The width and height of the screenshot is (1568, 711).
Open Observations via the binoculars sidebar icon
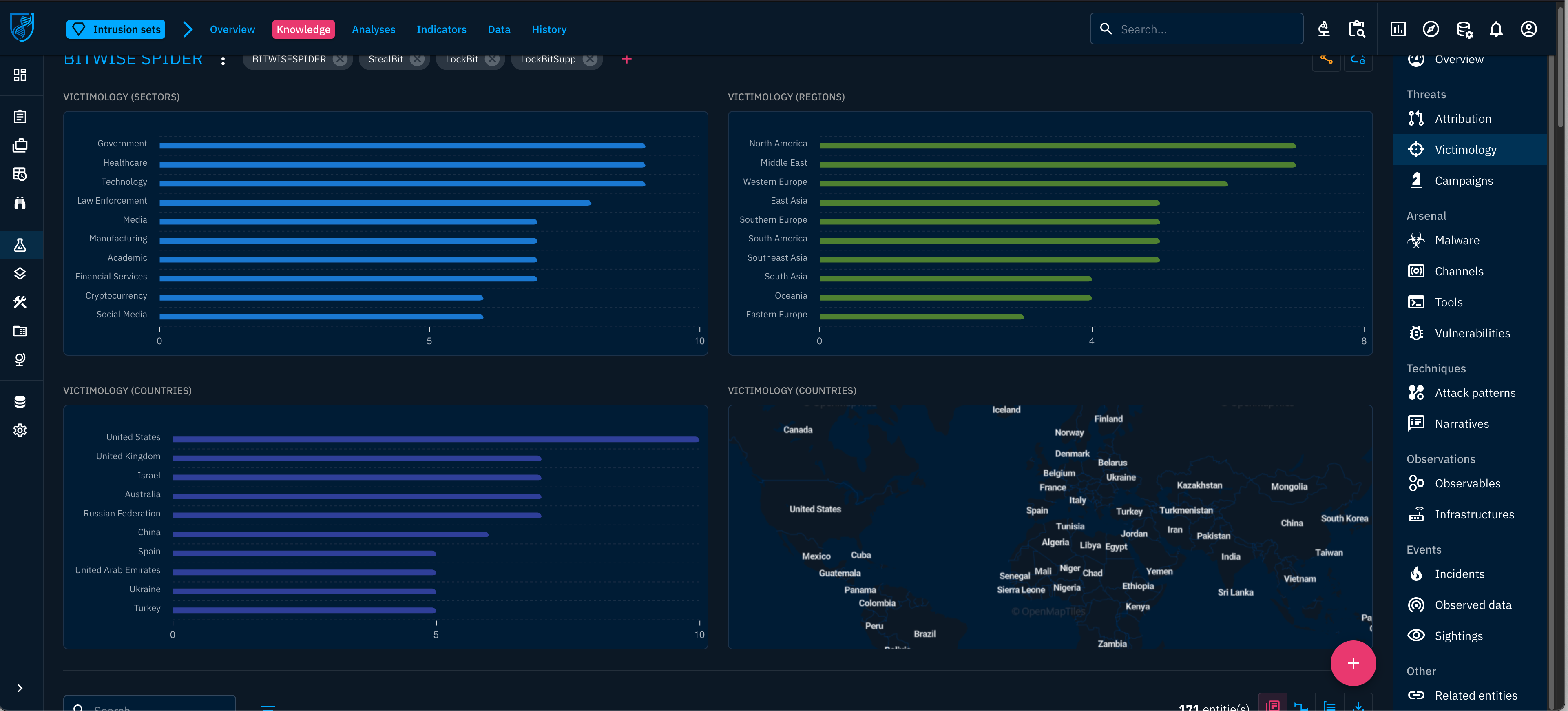pos(20,203)
